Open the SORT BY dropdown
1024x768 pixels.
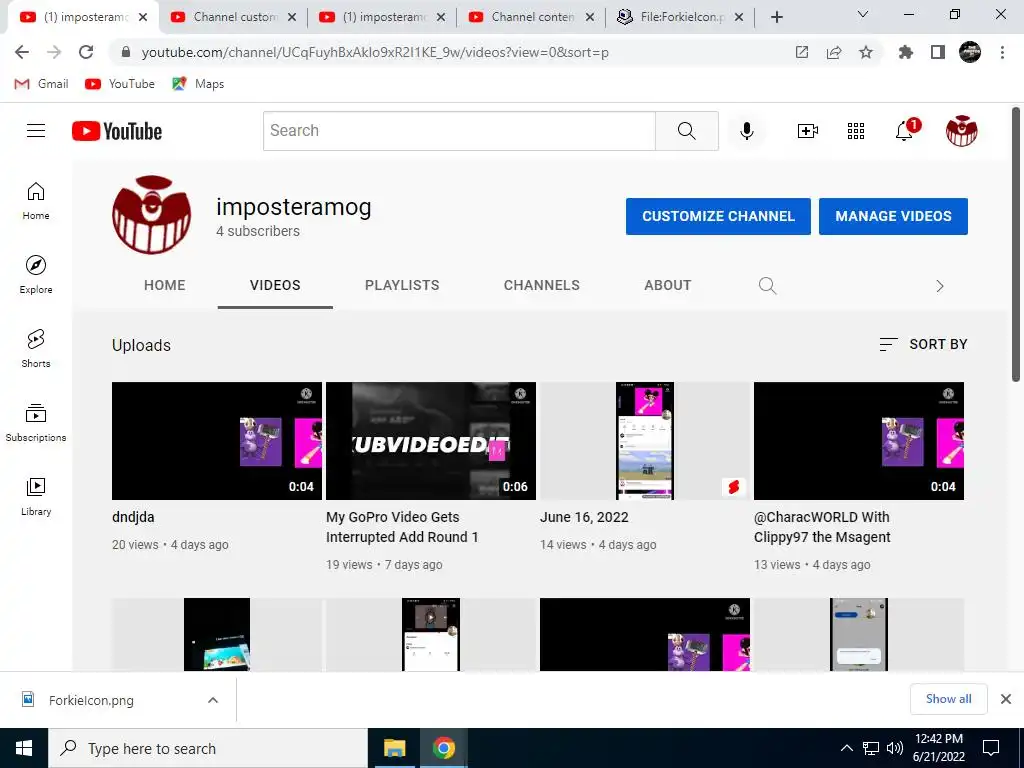coord(923,344)
